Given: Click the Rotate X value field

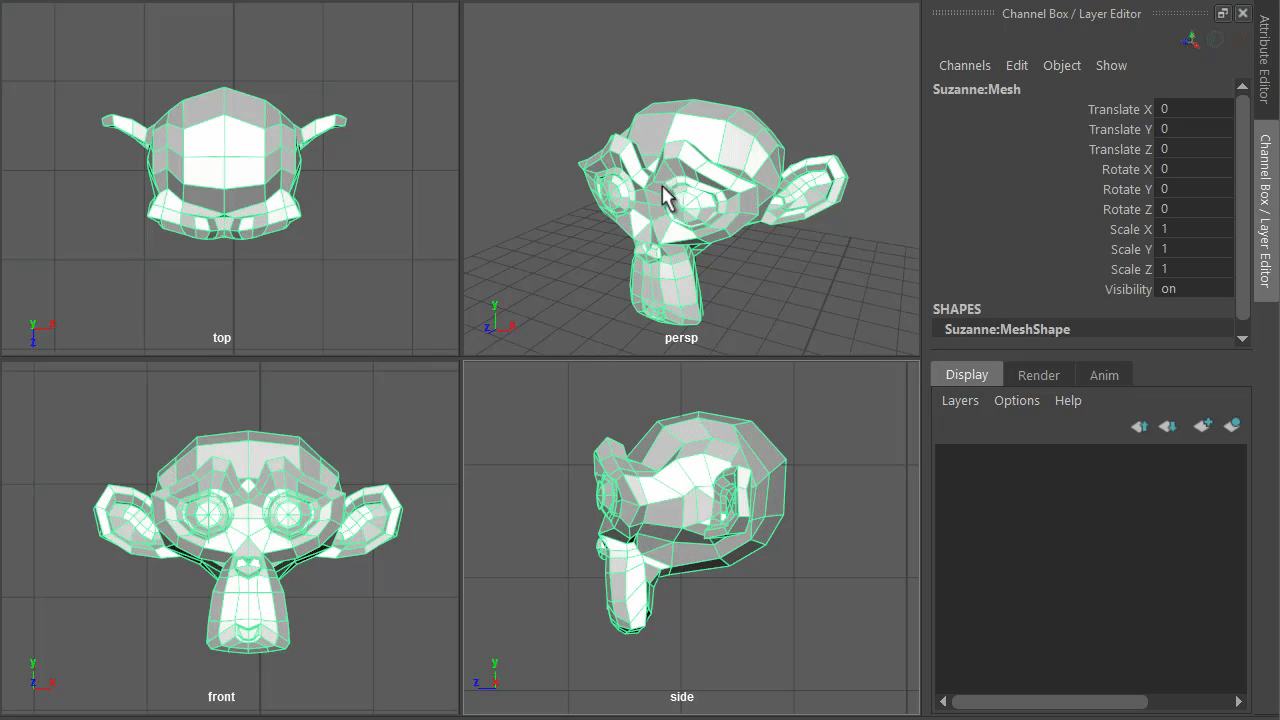Looking at the screenshot, I should (x=1194, y=169).
